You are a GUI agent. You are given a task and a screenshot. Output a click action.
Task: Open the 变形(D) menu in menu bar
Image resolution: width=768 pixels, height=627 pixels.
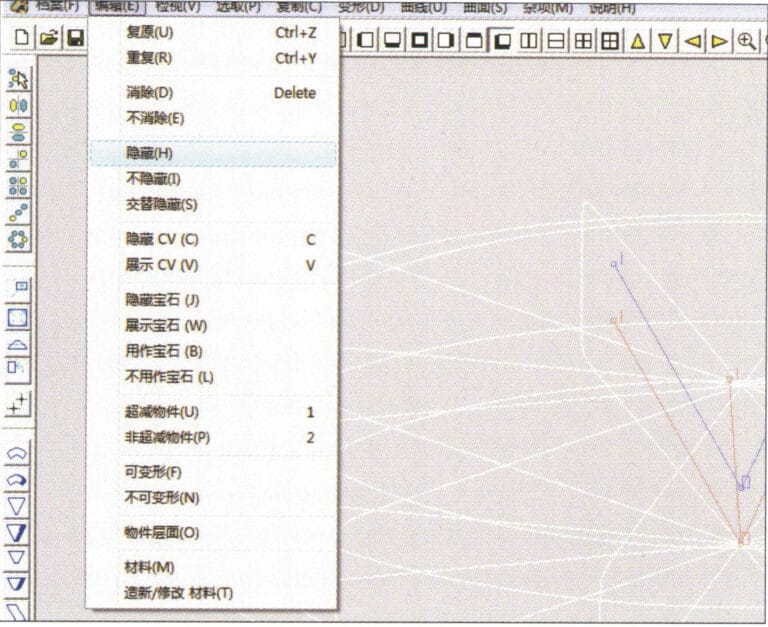pyautogui.click(x=361, y=7)
